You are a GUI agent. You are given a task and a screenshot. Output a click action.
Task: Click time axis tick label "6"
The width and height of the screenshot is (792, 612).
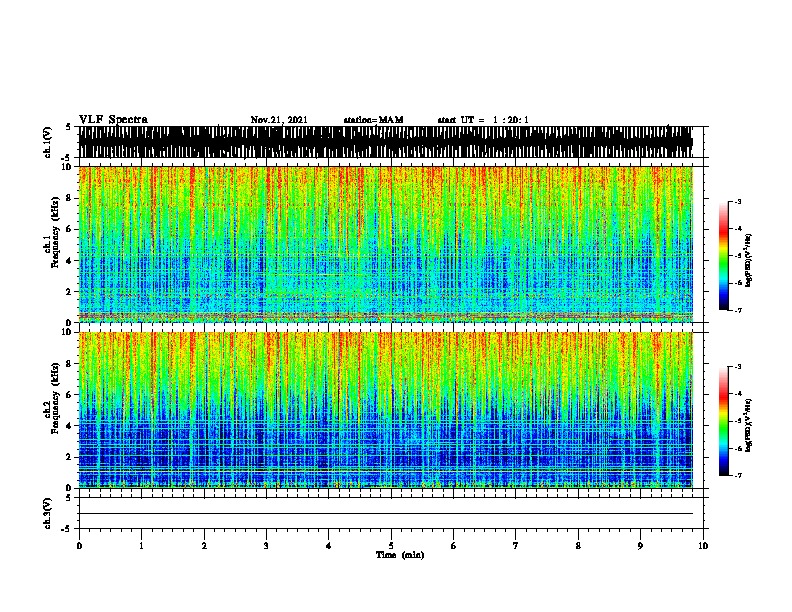[453, 546]
